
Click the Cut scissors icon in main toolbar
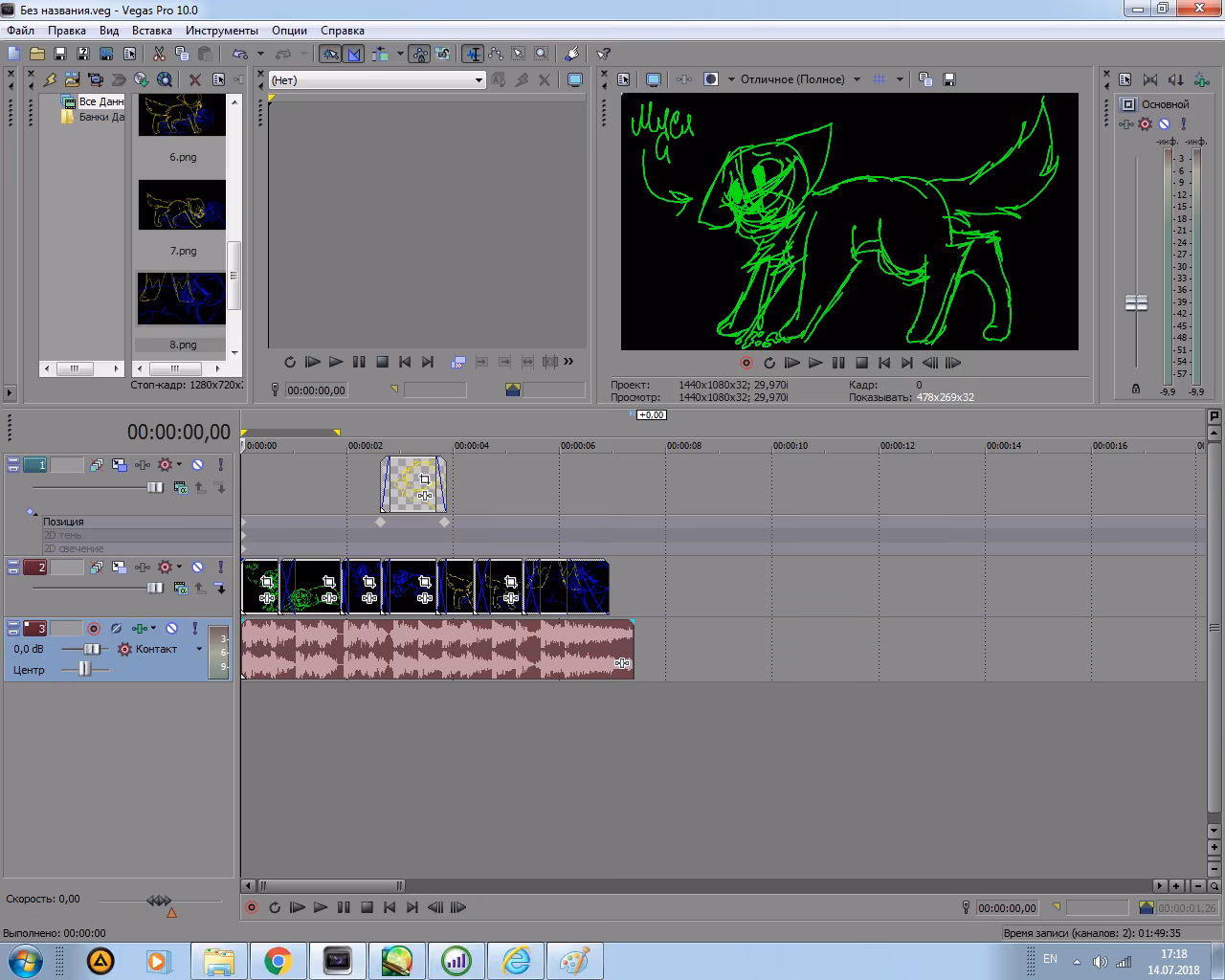[x=159, y=54]
